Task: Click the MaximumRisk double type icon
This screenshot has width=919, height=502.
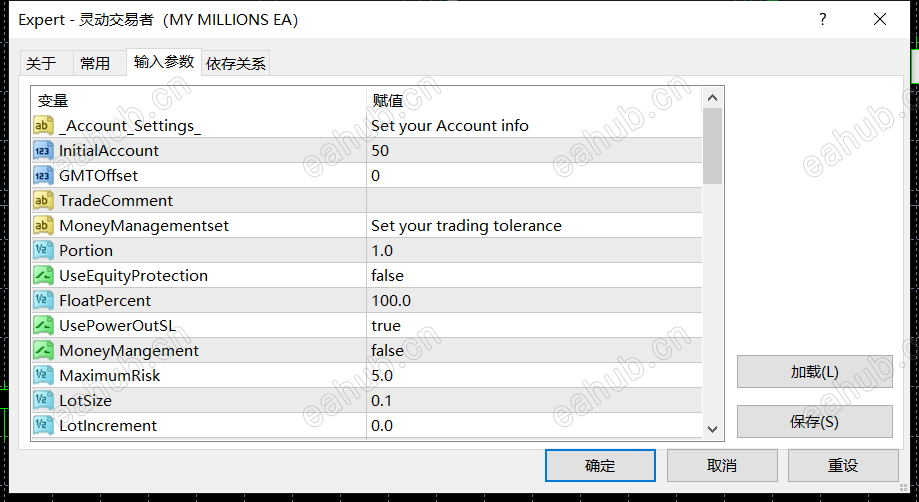Action: click(x=43, y=375)
